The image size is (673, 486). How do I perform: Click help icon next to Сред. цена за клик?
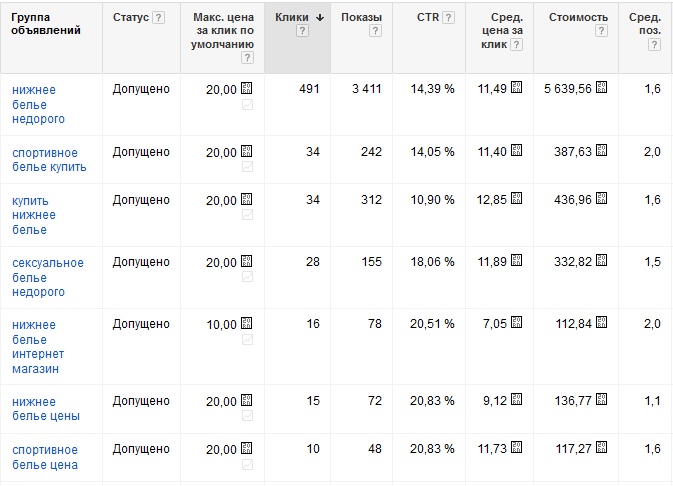516,44
